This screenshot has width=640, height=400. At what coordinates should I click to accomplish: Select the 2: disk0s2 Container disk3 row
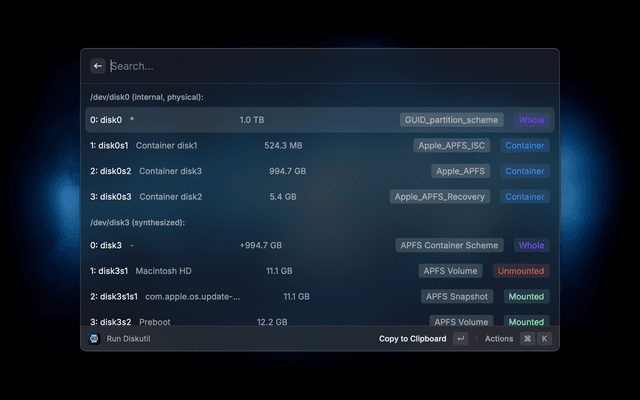[x=320, y=171]
